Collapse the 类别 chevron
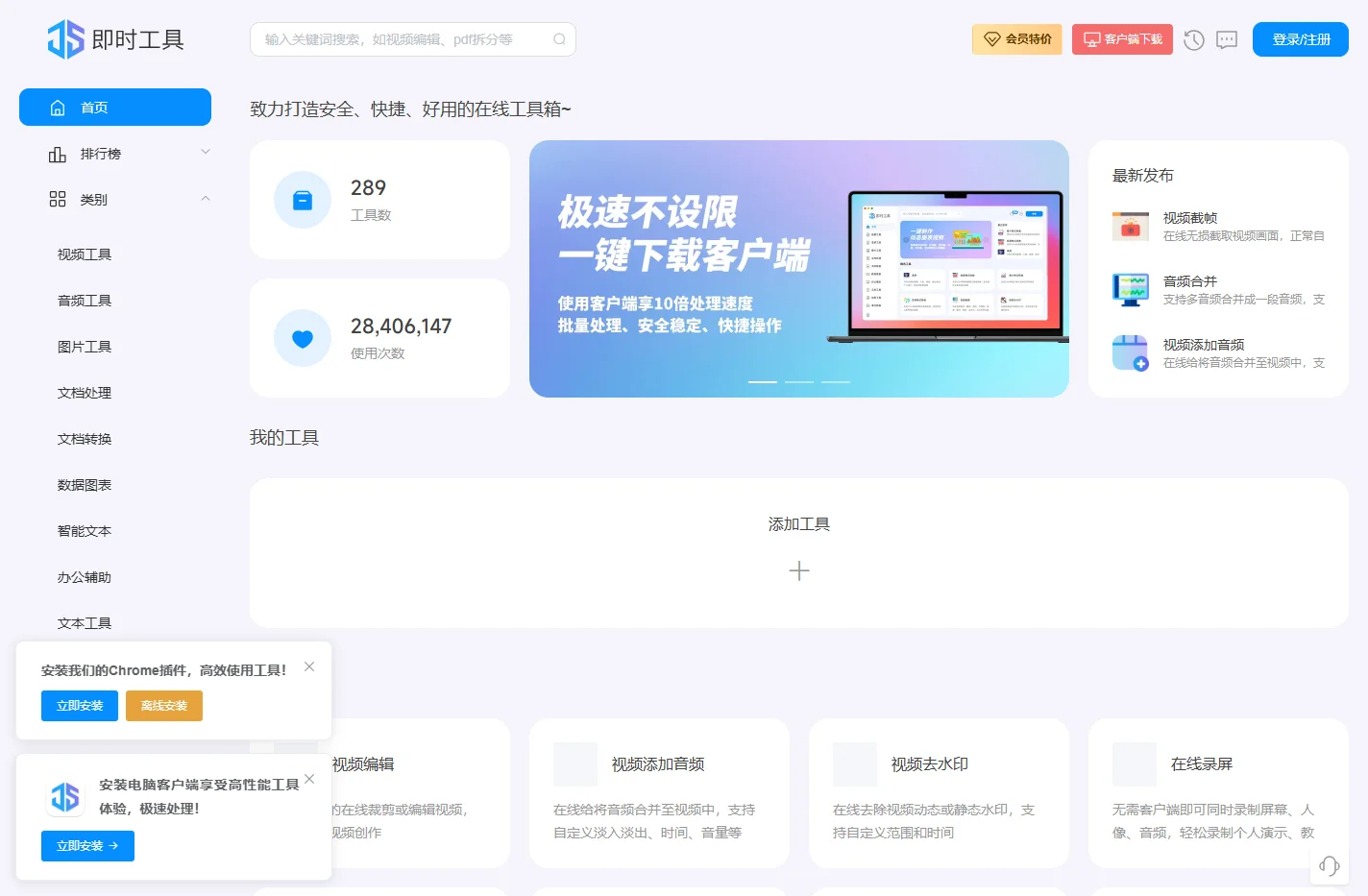The height and width of the screenshot is (896, 1368). click(205, 198)
